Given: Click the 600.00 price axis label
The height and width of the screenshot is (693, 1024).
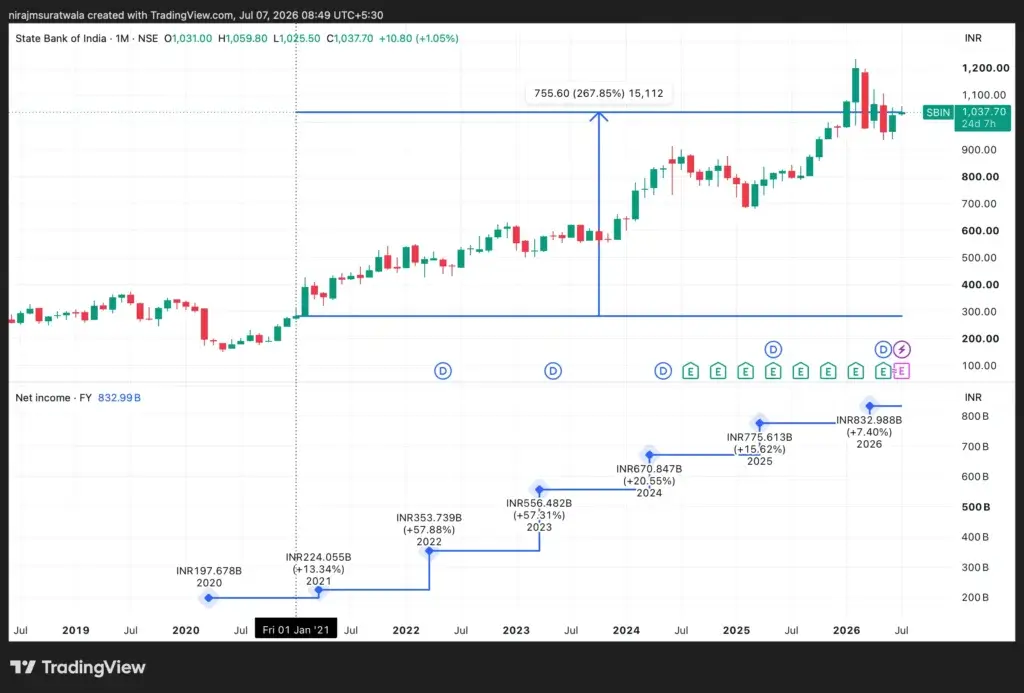Looking at the screenshot, I should click(980, 231).
